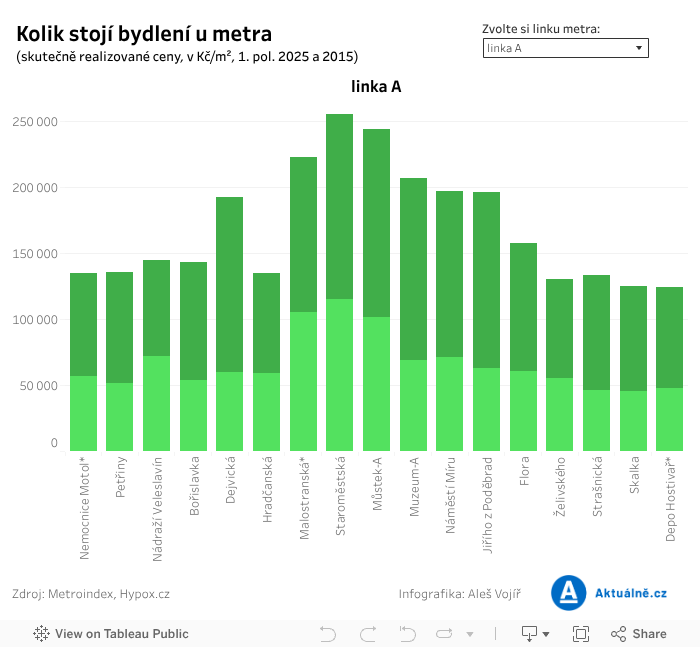This screenshot has width=700, height=647.
Task: Click the 'Flora' axis label
Action: point(525,471)
